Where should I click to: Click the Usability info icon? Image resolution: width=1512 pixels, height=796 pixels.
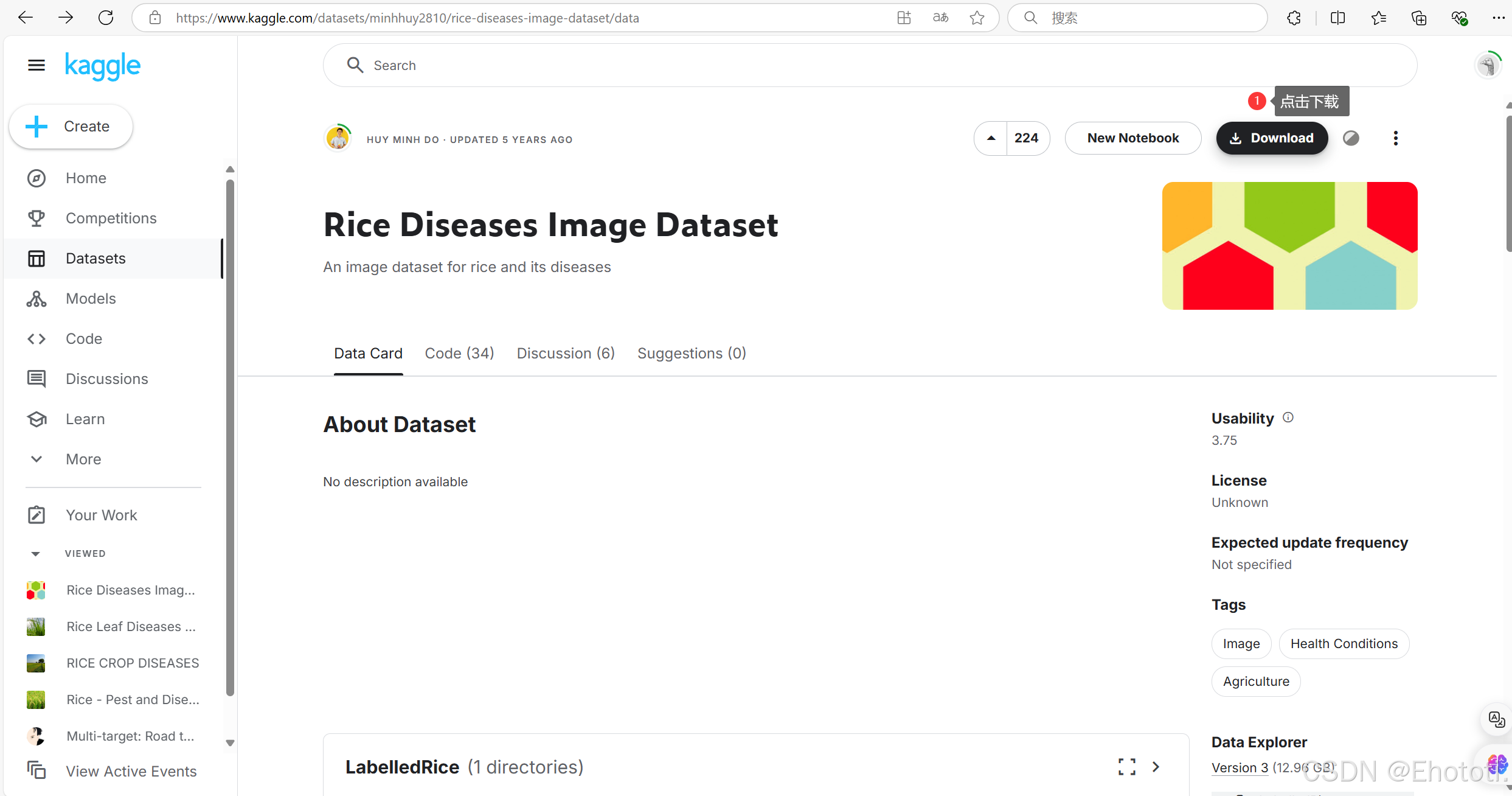1288,417
